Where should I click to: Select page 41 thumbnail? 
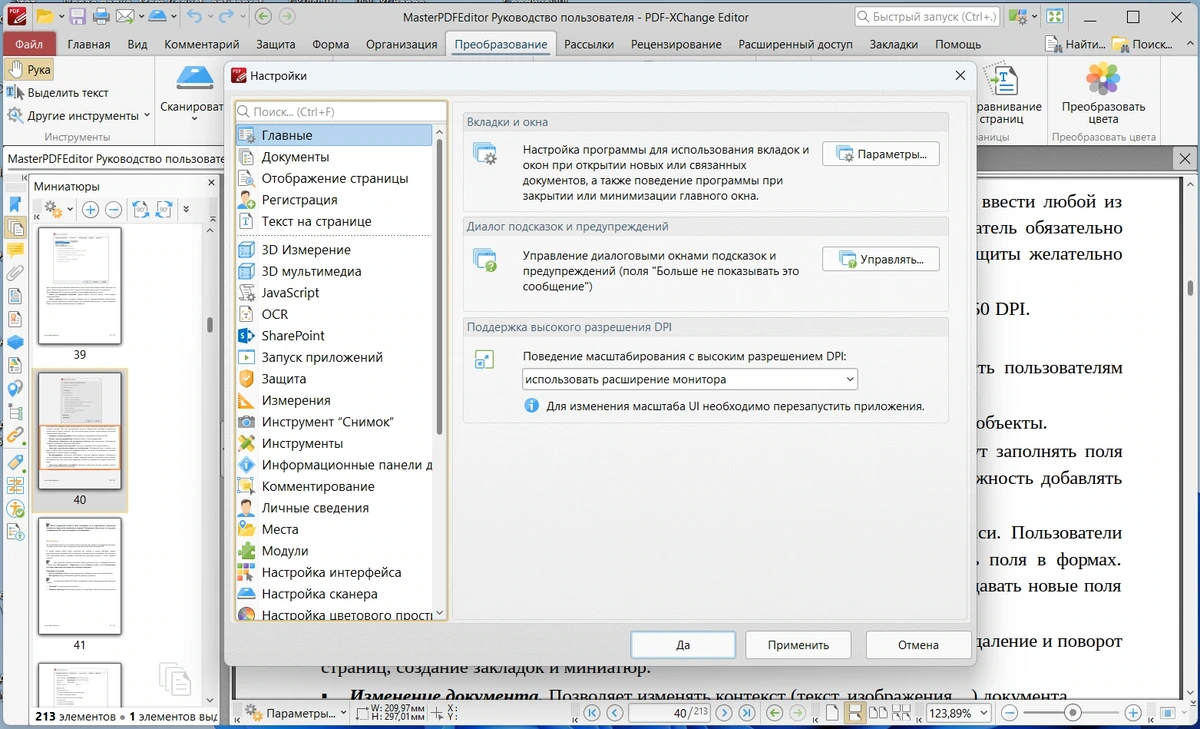click(80, 576)
